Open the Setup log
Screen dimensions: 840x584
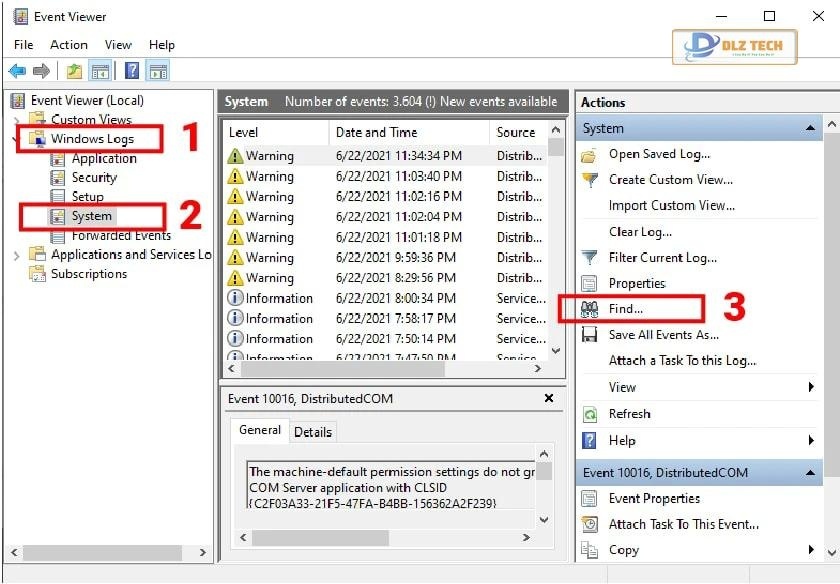pos(87,197)
